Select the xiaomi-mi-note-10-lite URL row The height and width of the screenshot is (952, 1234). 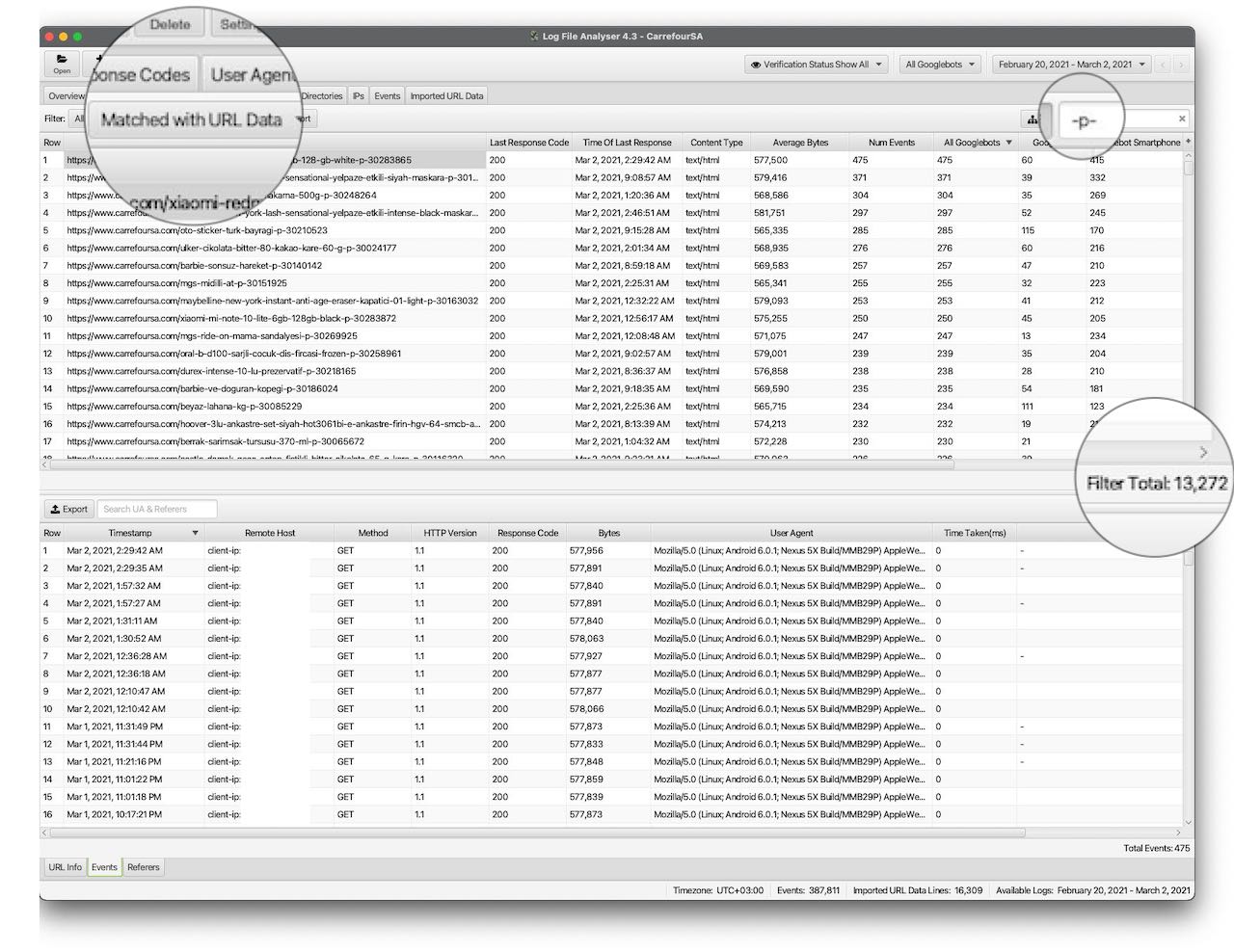611,318
